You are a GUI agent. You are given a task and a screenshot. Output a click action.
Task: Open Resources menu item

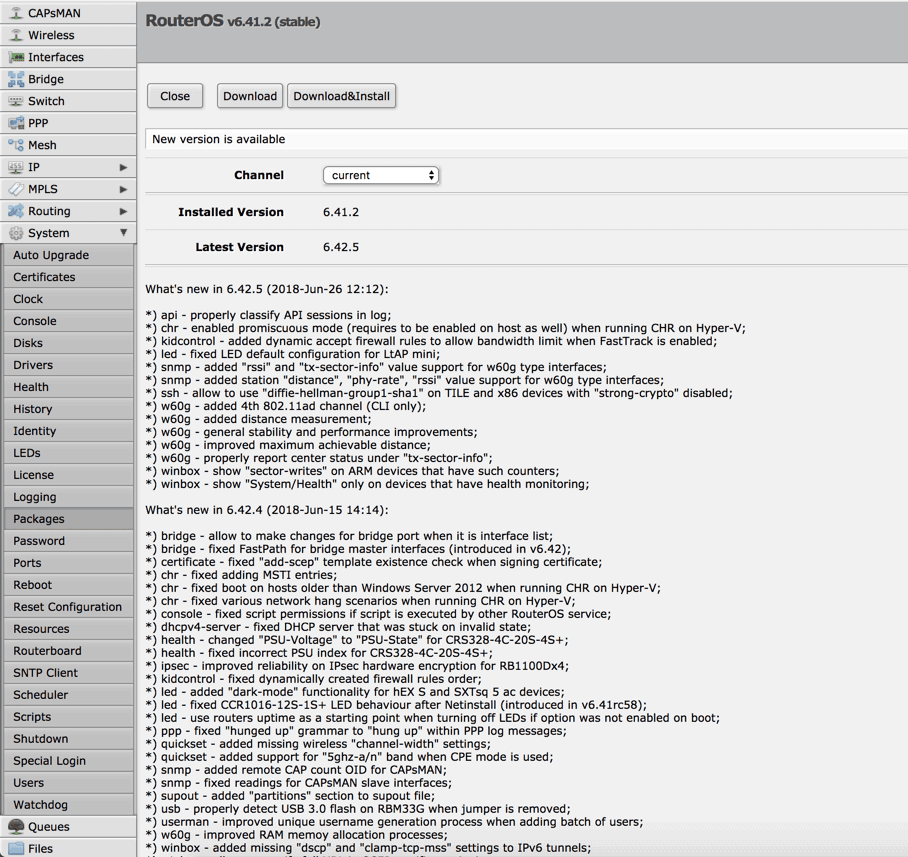pos(68,629)
